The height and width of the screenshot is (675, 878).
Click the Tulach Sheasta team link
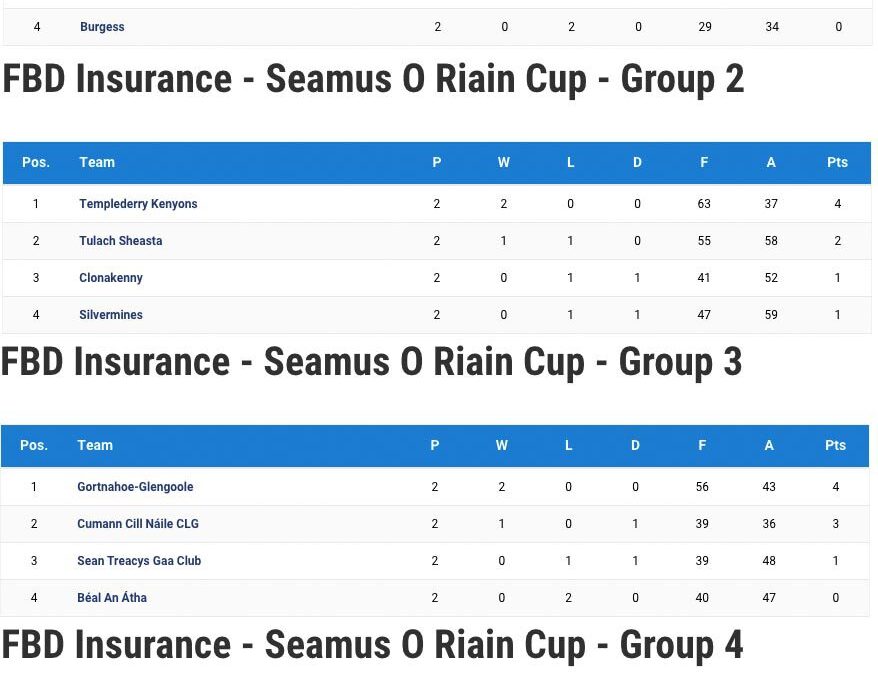tap(120, 241)
